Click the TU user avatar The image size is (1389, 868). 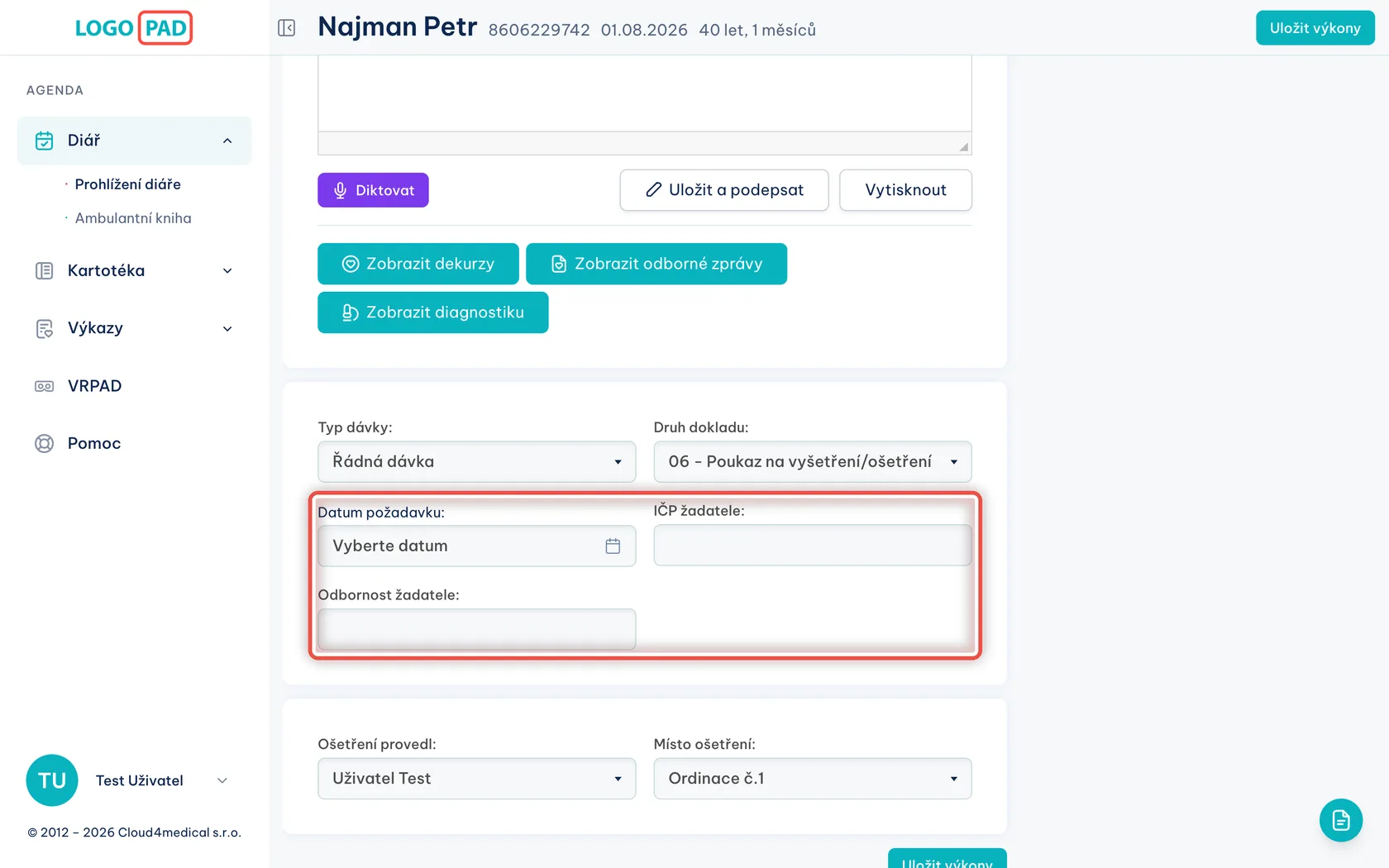tap(52, 780)
